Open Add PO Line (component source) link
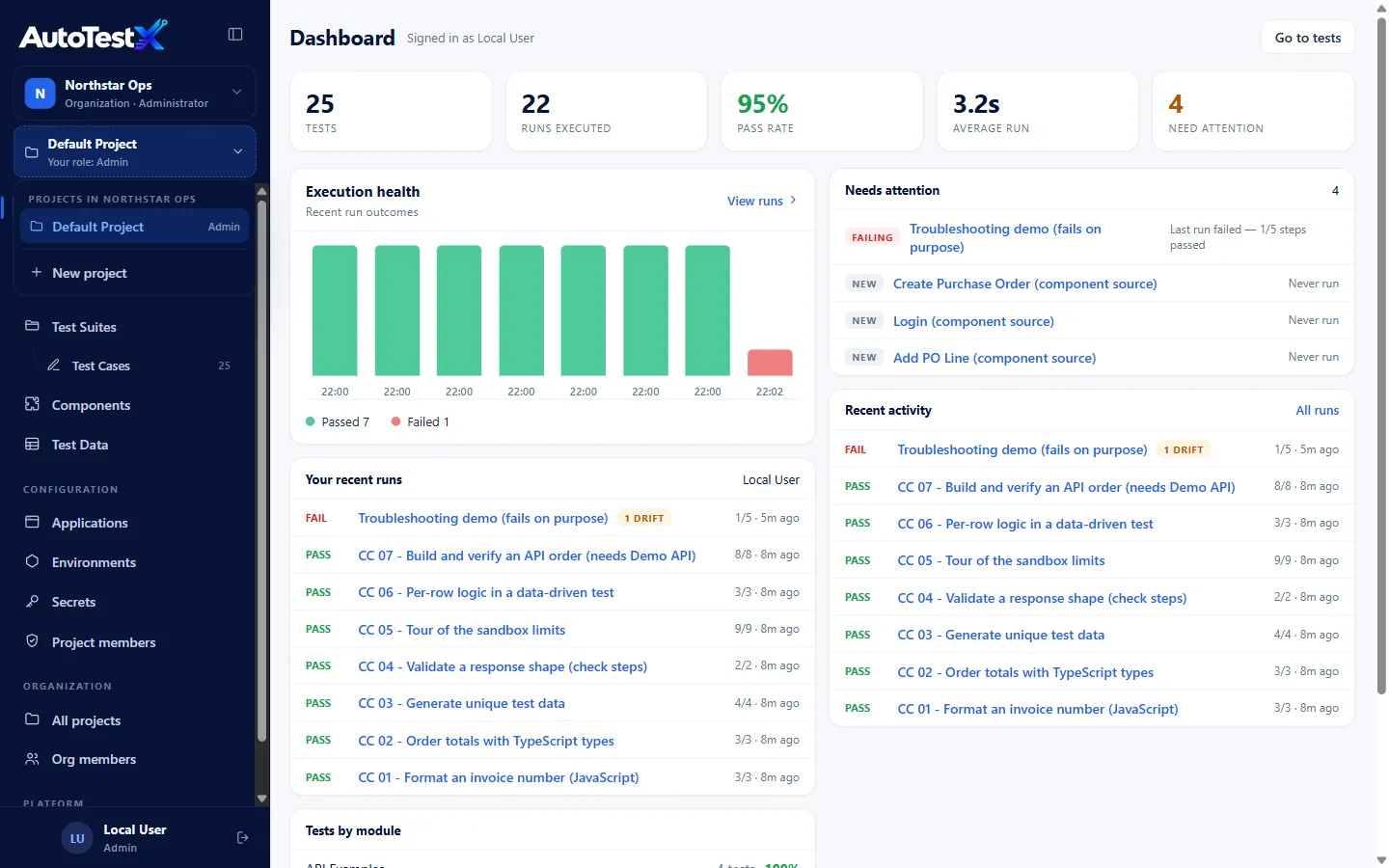The height and width of the screenshot is (868, 1389). [994, 358]
